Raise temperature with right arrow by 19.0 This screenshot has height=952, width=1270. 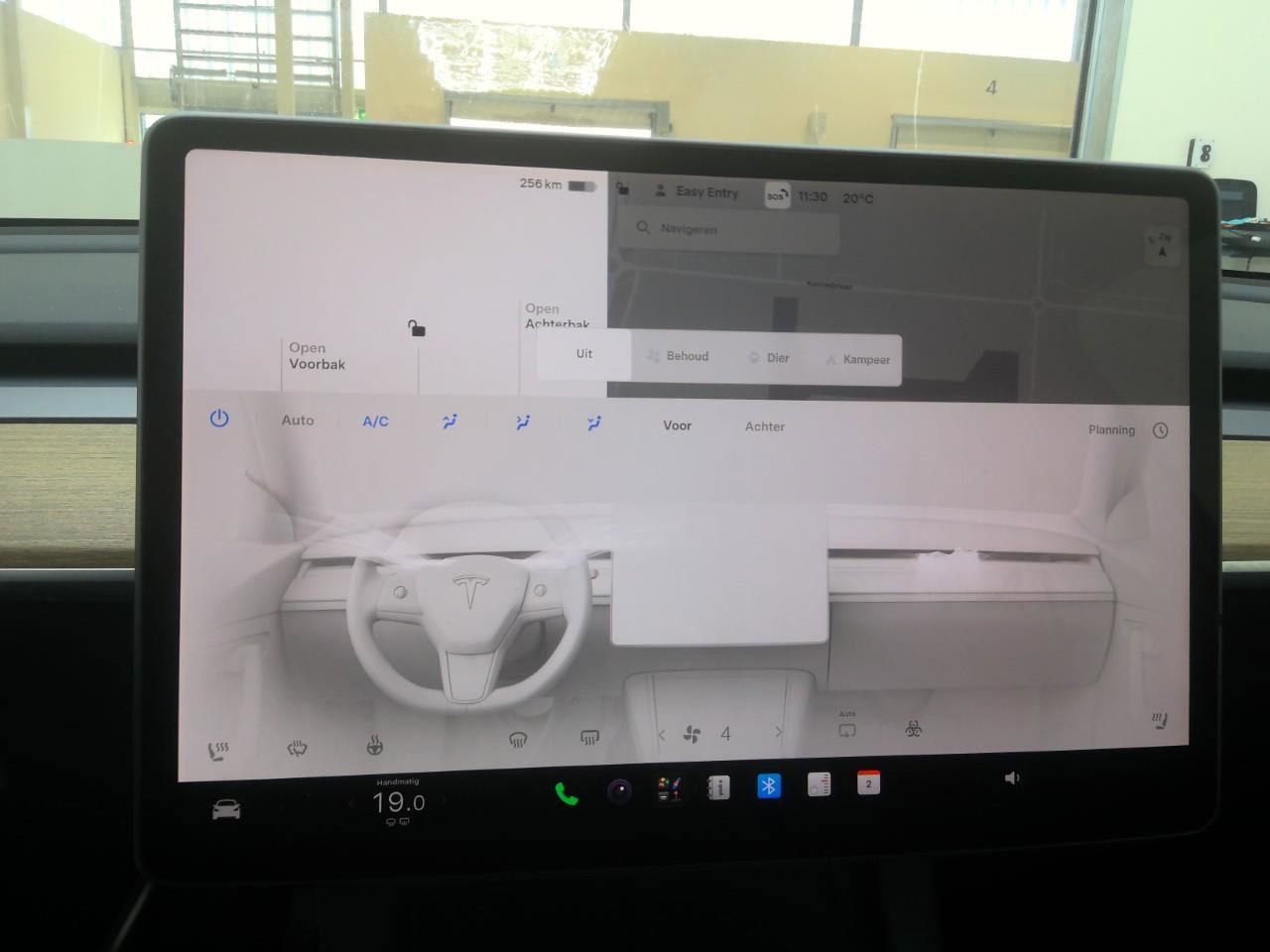point(443,799)
